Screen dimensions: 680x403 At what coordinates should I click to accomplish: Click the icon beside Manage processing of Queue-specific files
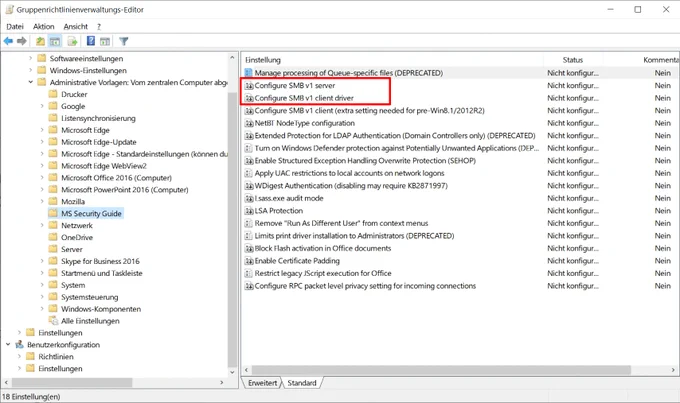(248, 72)
